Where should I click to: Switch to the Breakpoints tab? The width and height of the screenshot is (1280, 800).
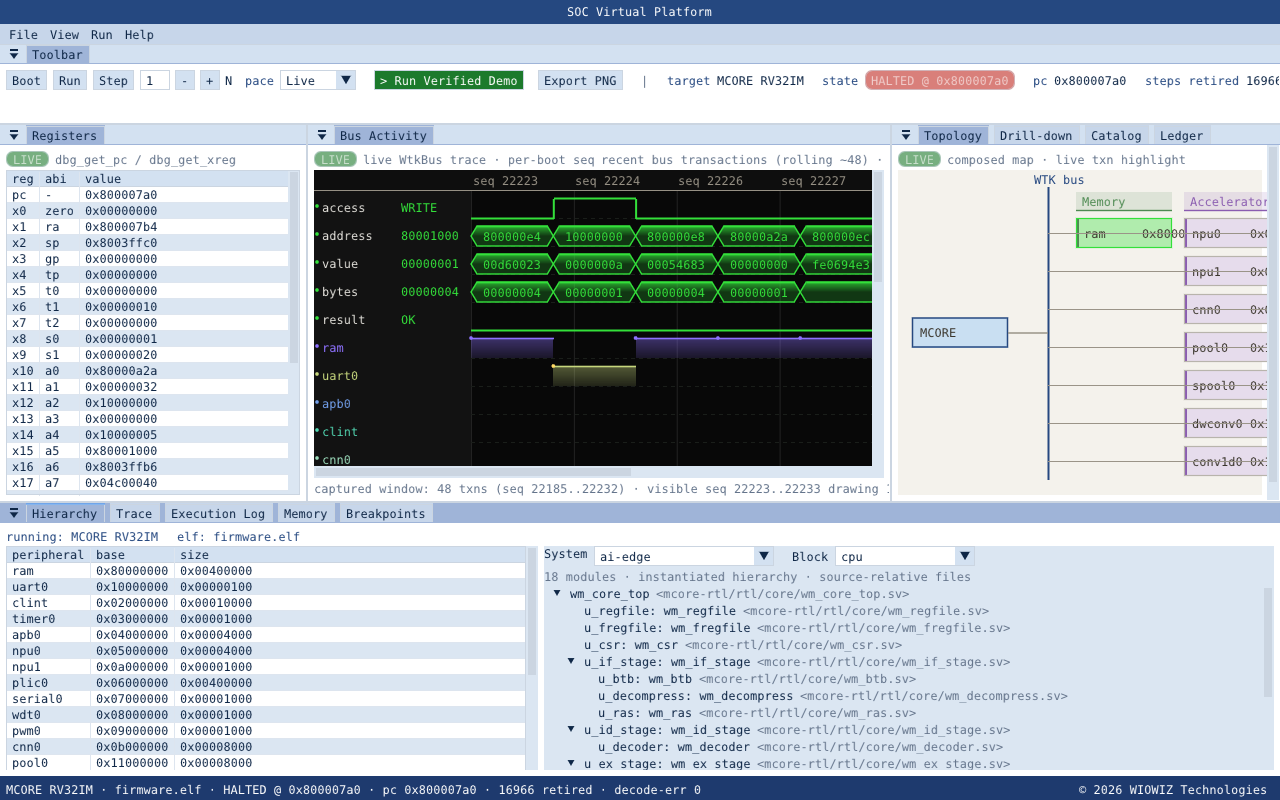[x=387, y=513]
